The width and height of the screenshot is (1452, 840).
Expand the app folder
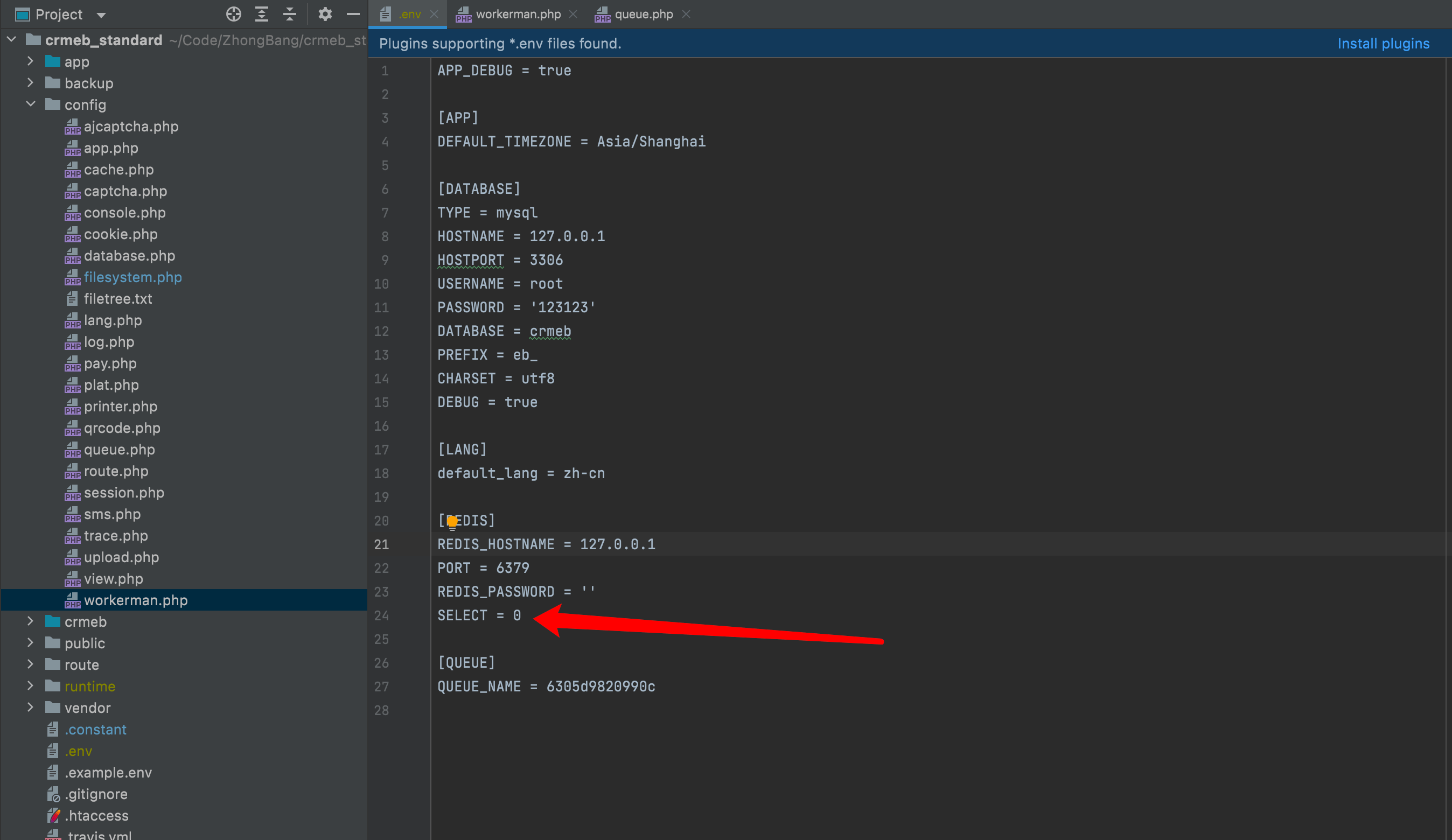pos(31,61)
